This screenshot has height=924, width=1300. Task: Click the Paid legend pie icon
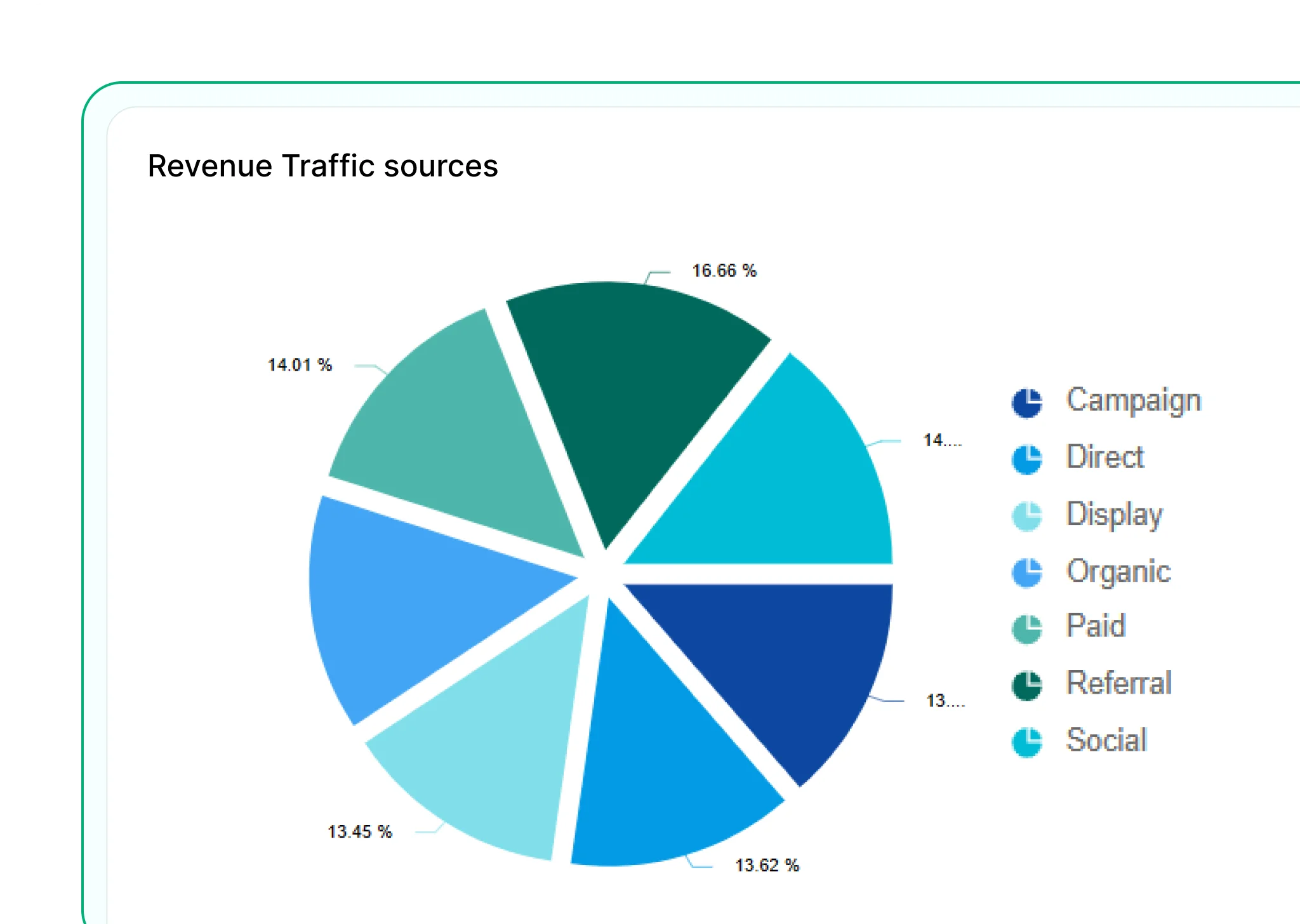1027,628
